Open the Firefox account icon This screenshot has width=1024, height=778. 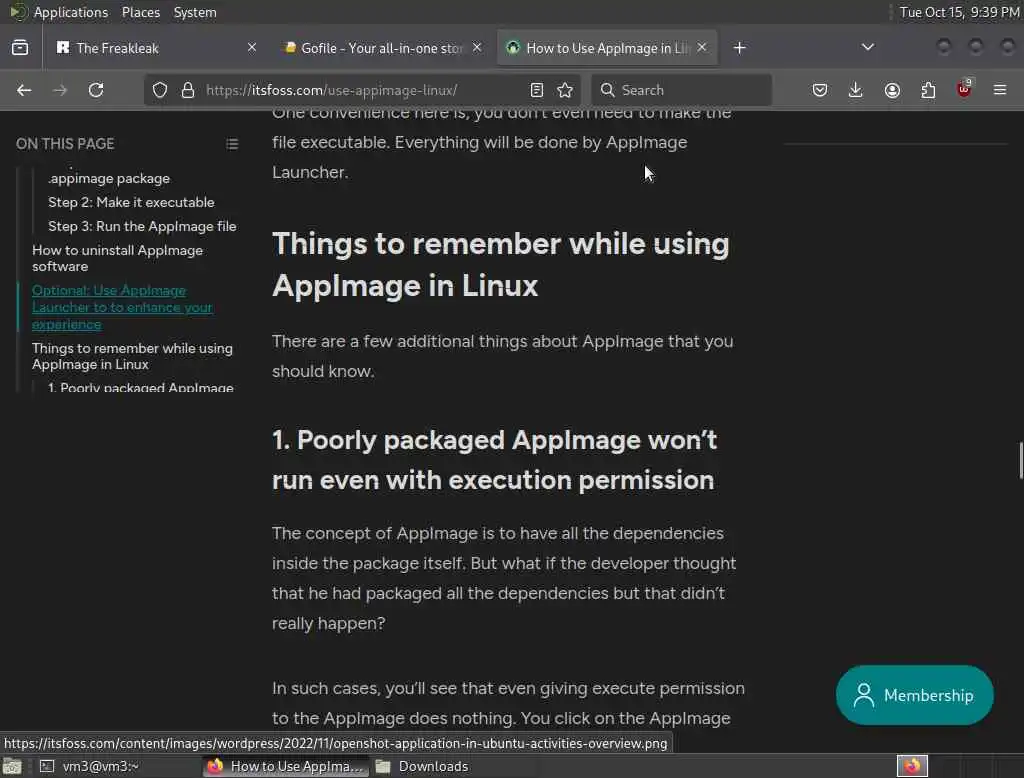coord(892,90)
